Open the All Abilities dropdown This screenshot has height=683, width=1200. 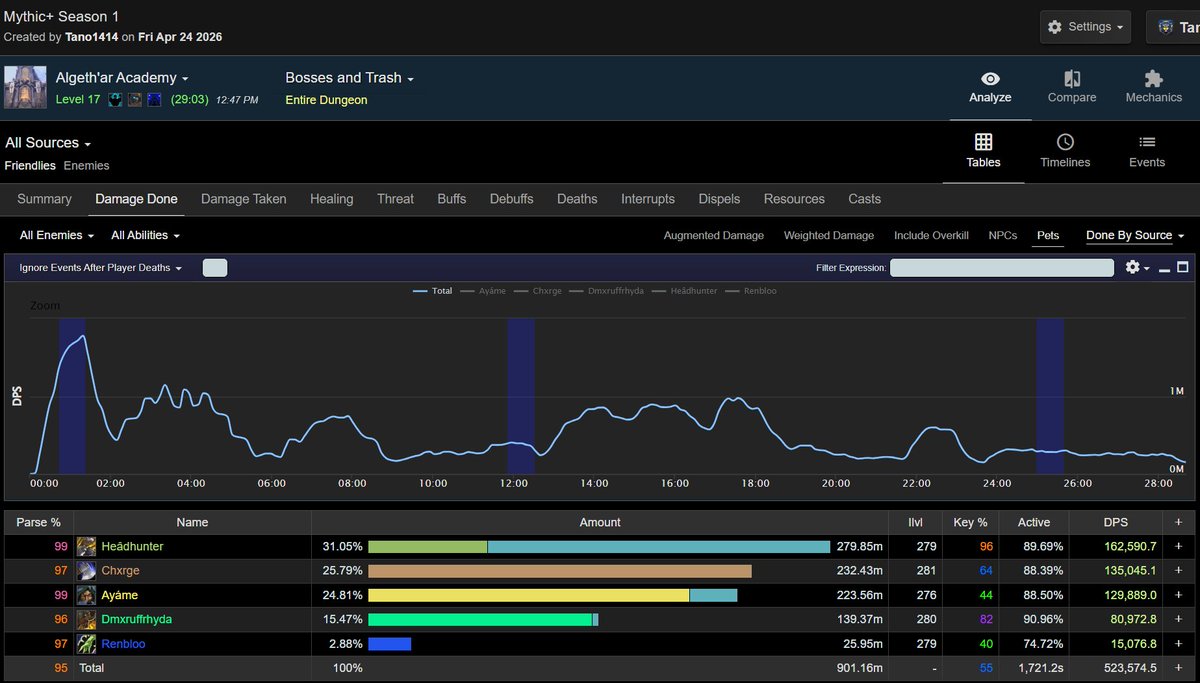point(146,236)
